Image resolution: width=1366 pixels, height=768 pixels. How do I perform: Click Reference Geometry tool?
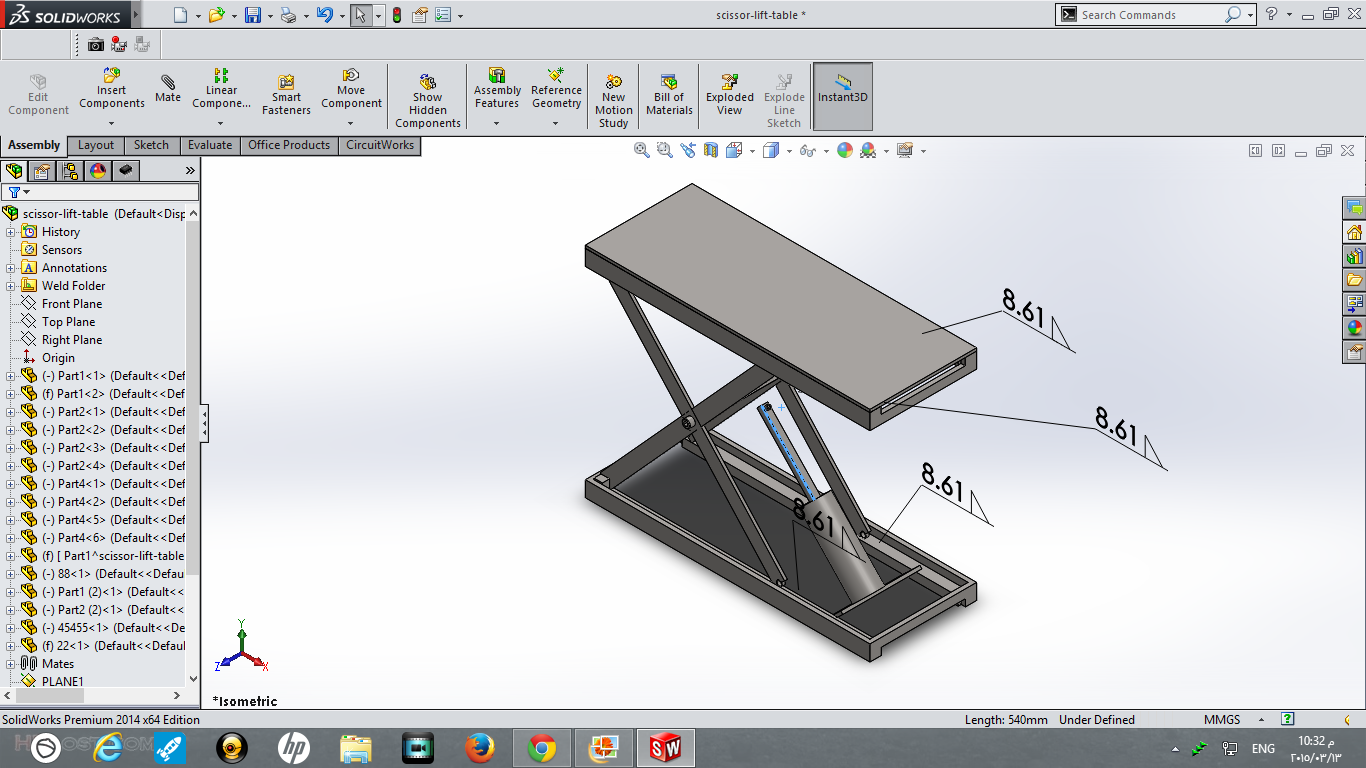tap(556, 90)
